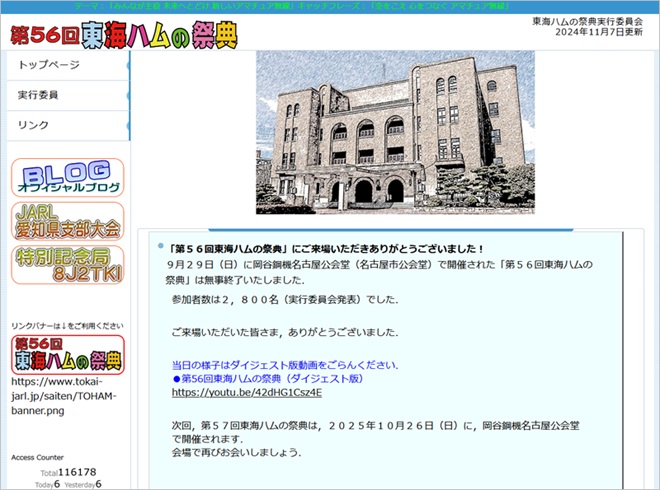660x490 pixels.
Task: Click the 参加者数は２，８００名 line
Action: 285,300
